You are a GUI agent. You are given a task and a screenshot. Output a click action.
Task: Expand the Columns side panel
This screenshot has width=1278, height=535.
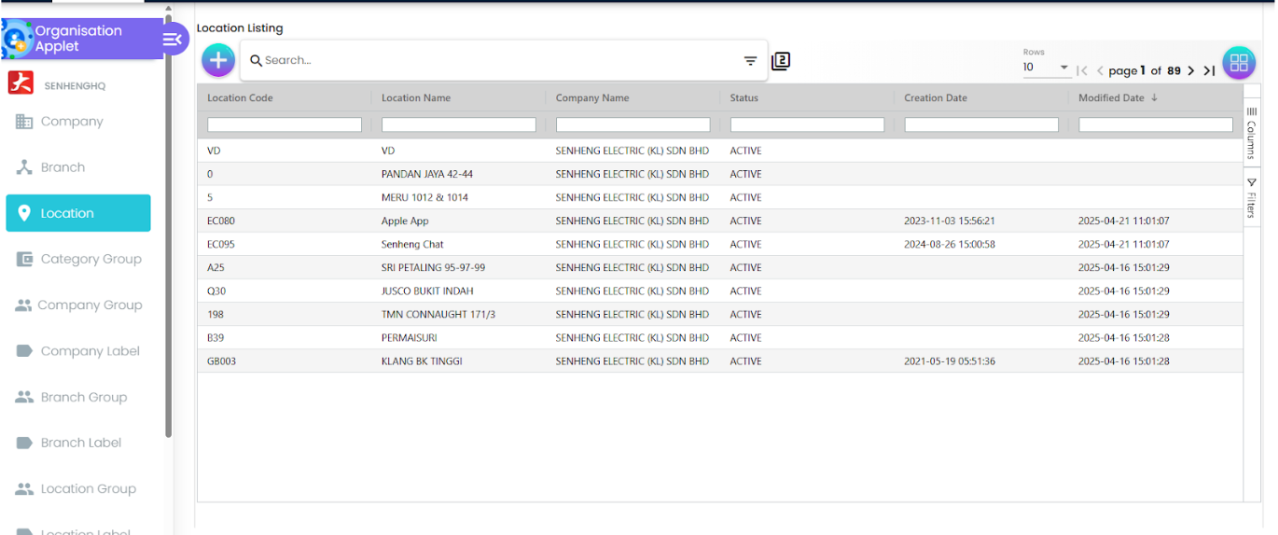tap(1251, 134)
